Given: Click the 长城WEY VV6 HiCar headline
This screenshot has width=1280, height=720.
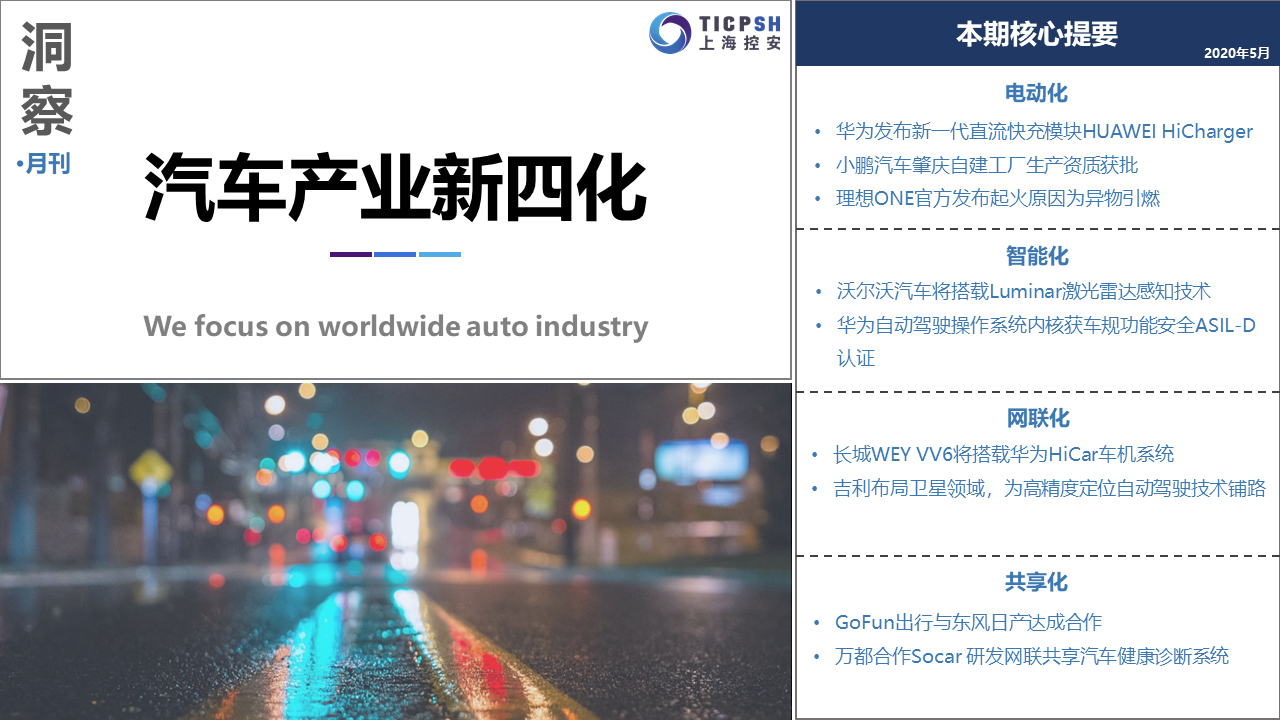Looking at the screenshot, I should pos(1003,454).
